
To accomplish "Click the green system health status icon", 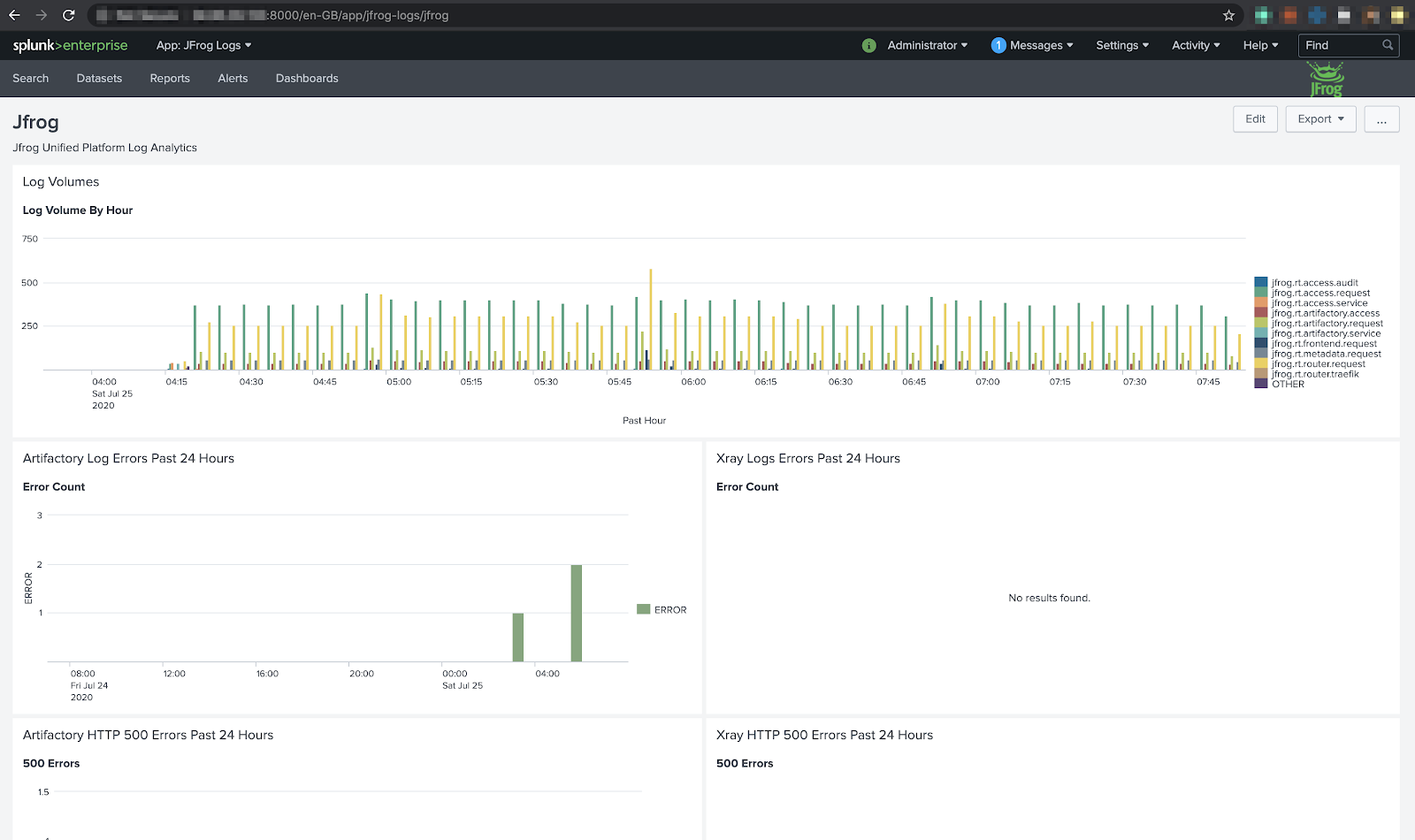I will (x=868, y=45).
